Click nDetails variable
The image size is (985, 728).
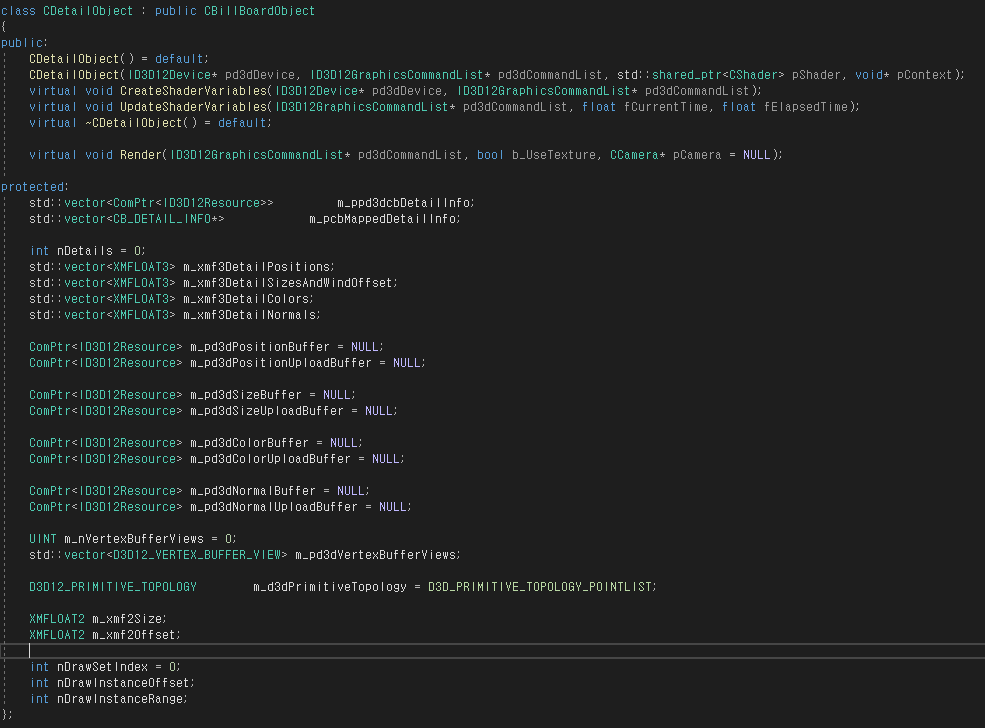point(85,251)
